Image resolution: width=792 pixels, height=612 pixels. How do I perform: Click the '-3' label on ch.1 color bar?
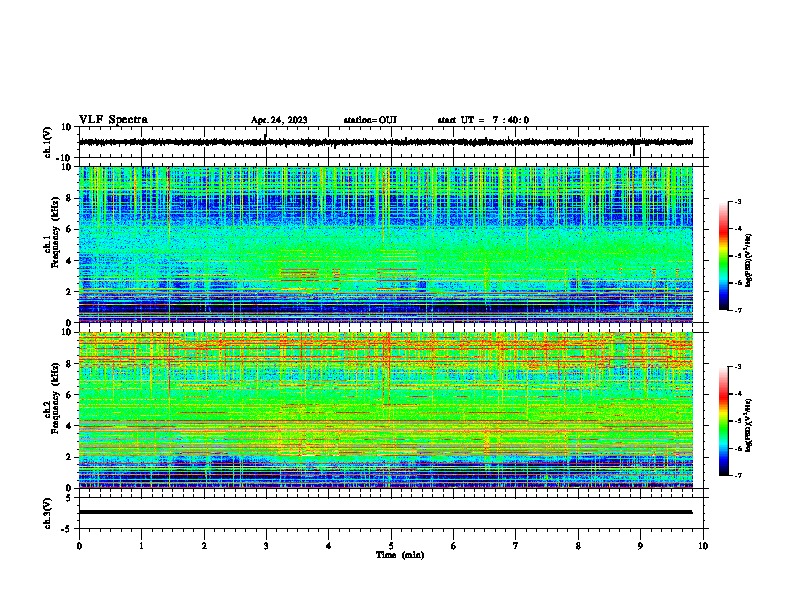tap(738, 201)
